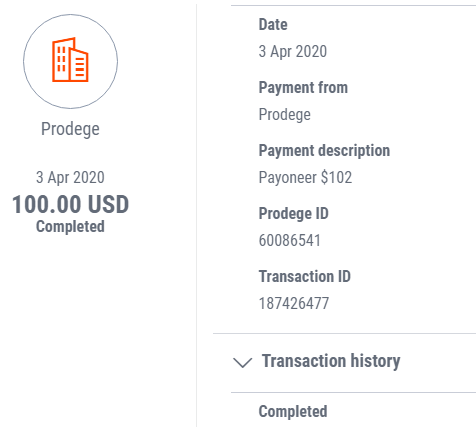This screenshot has height=428, width=476.
Task: Click the orange Prodege building icon
Action: (x=70, y=60)
